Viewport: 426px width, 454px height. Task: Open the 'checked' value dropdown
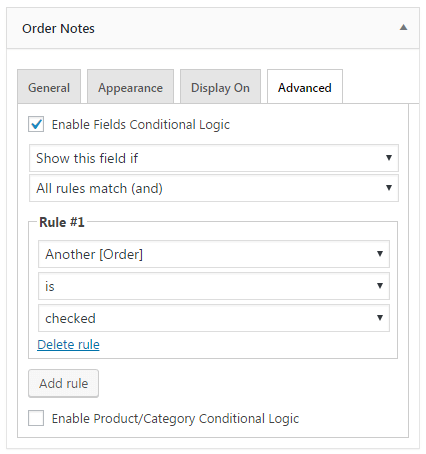tap(214, 318)
